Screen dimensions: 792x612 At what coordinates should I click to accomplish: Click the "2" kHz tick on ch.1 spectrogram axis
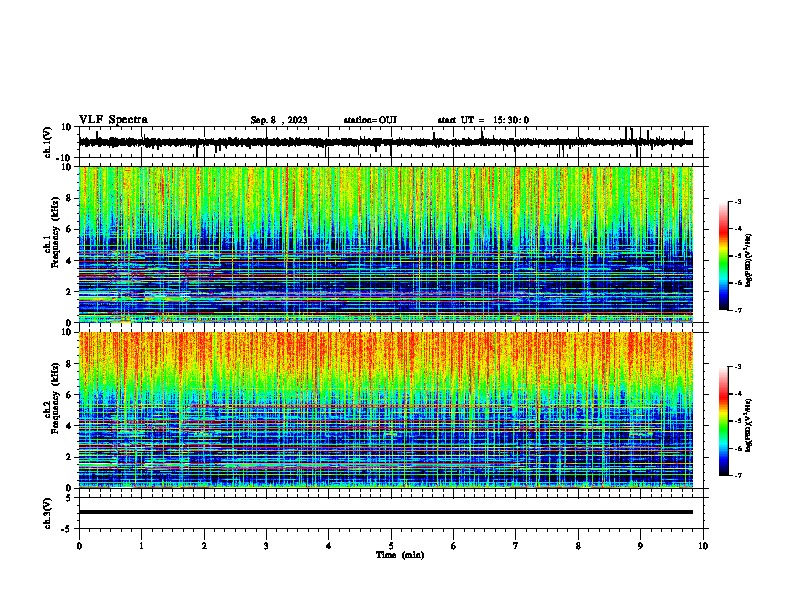70,292
